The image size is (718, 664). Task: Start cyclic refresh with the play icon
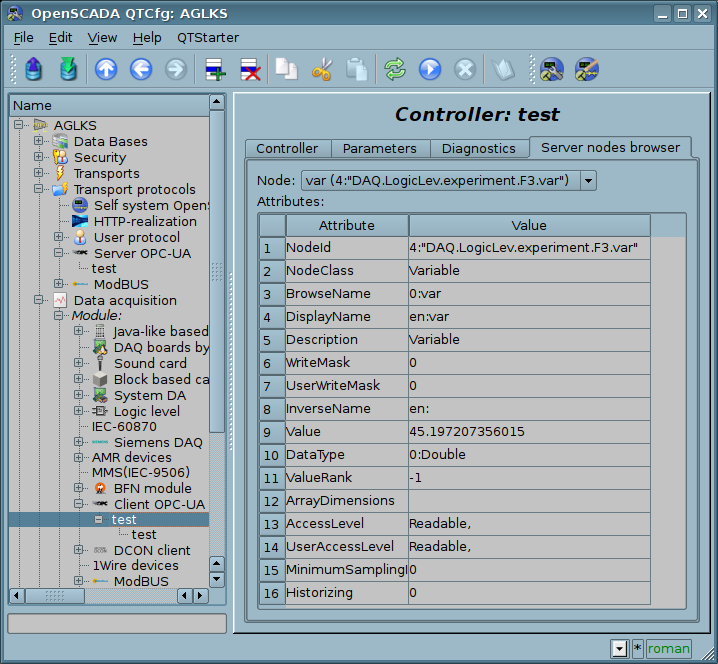point(430,70)
